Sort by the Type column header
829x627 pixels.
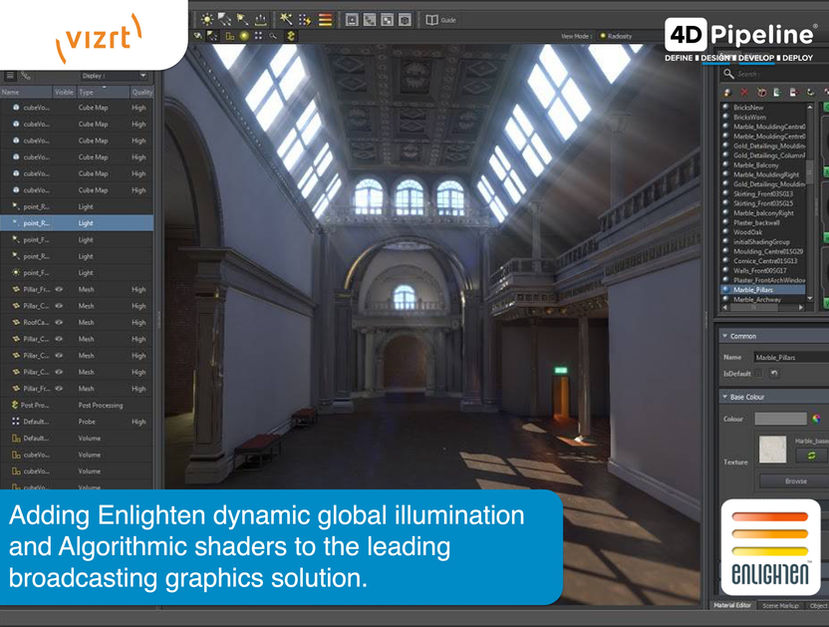coord(103,92)
